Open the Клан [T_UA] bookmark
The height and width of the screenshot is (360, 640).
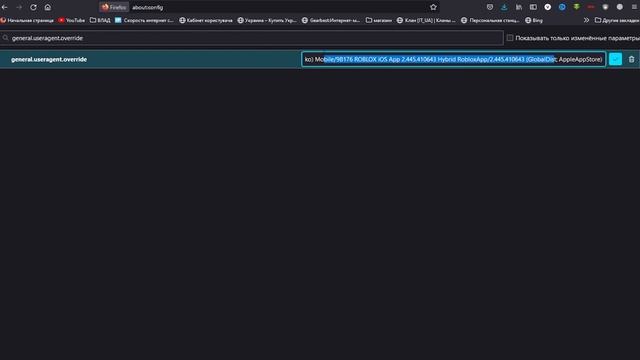click(426, 20)
